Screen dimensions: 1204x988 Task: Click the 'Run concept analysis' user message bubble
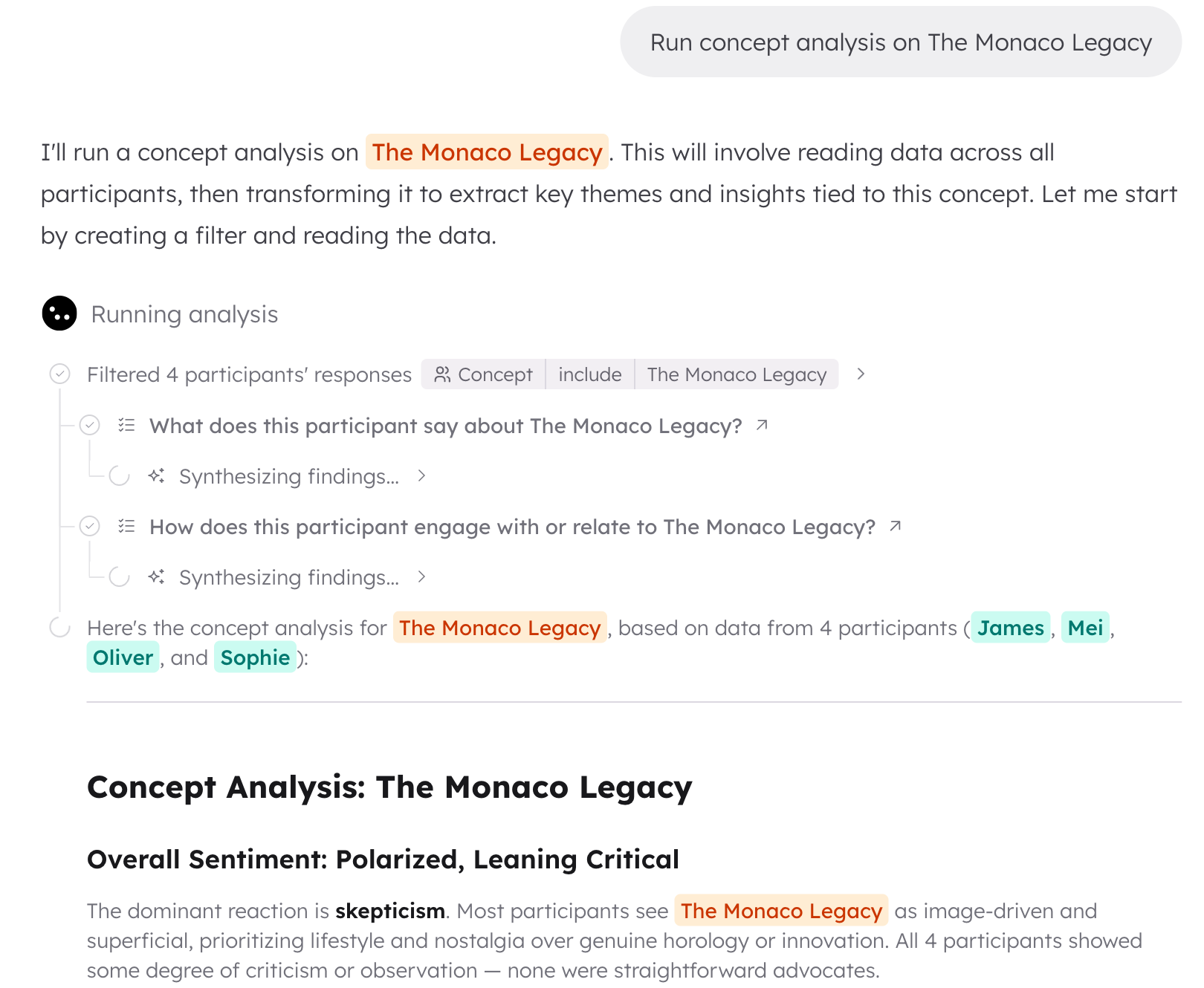(x=901, y=42)
